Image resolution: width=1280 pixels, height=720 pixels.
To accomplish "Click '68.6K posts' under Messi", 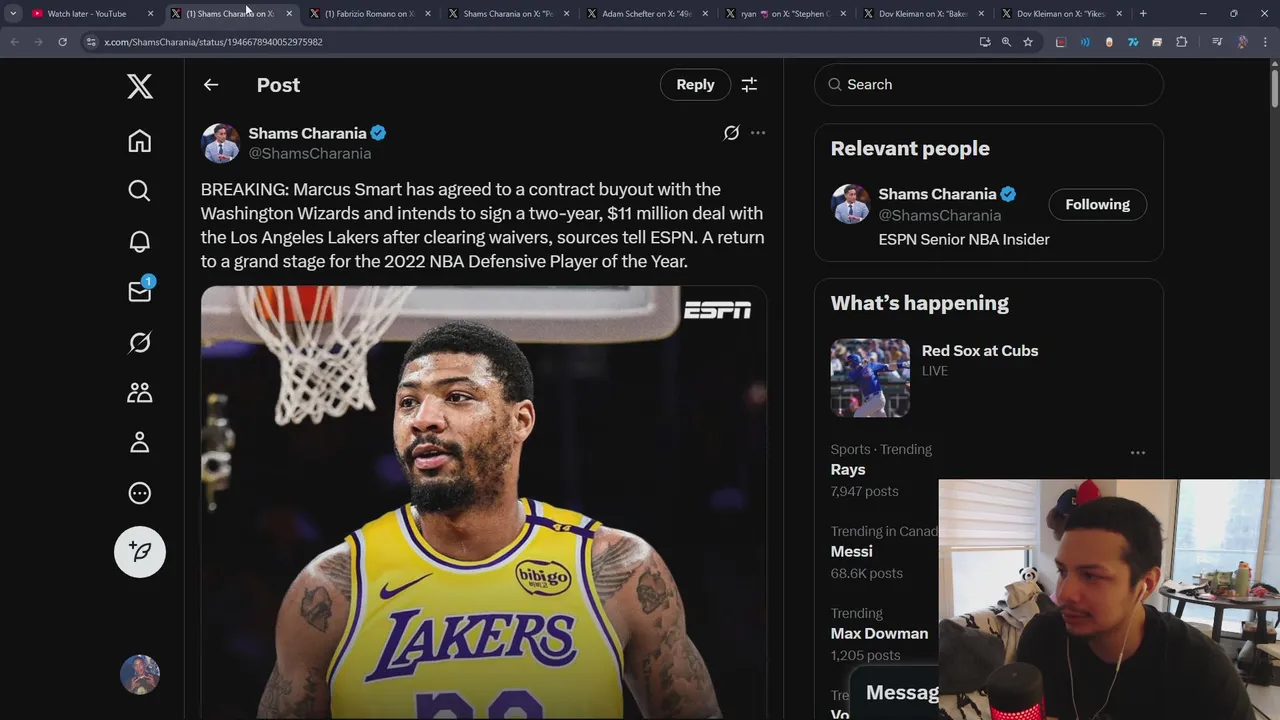I will pos(867,573).
